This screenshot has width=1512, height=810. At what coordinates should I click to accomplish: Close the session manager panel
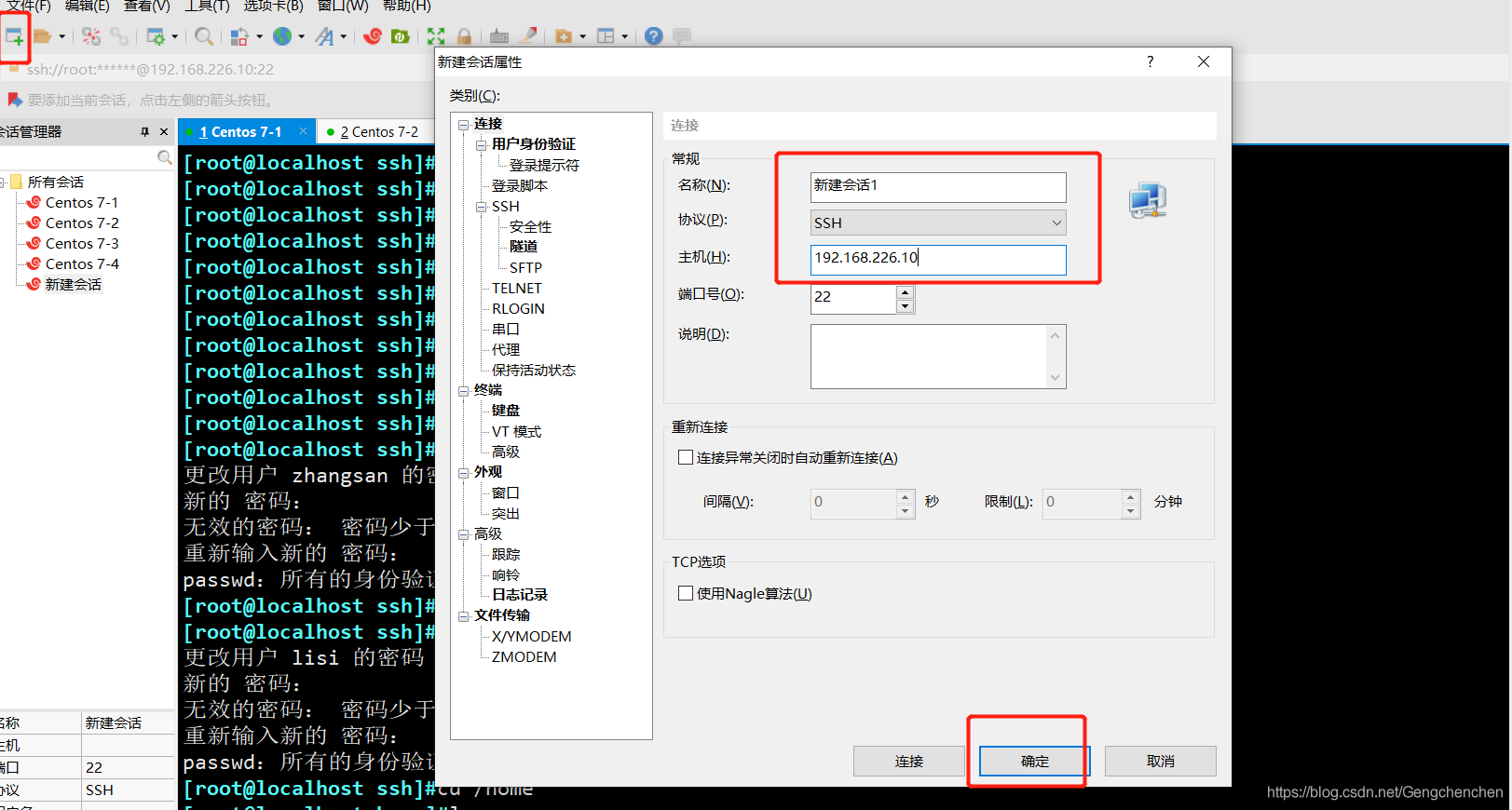(164, 132)
